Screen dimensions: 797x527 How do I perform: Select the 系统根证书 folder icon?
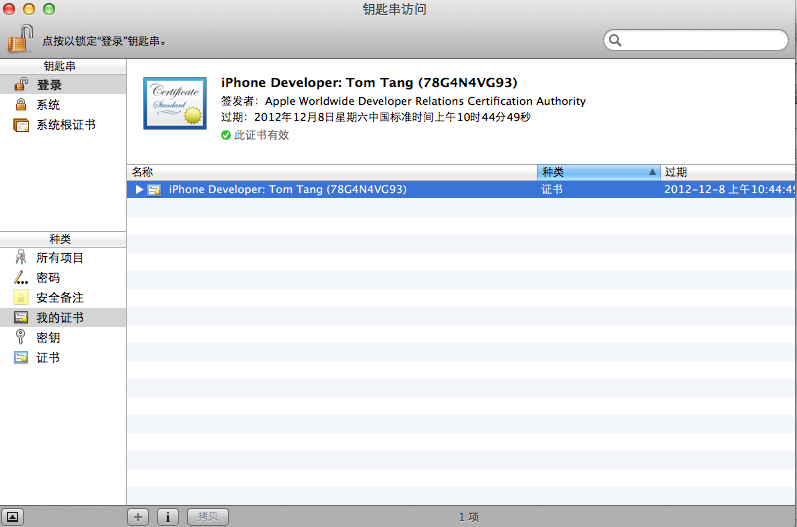[x=21, y=125]
